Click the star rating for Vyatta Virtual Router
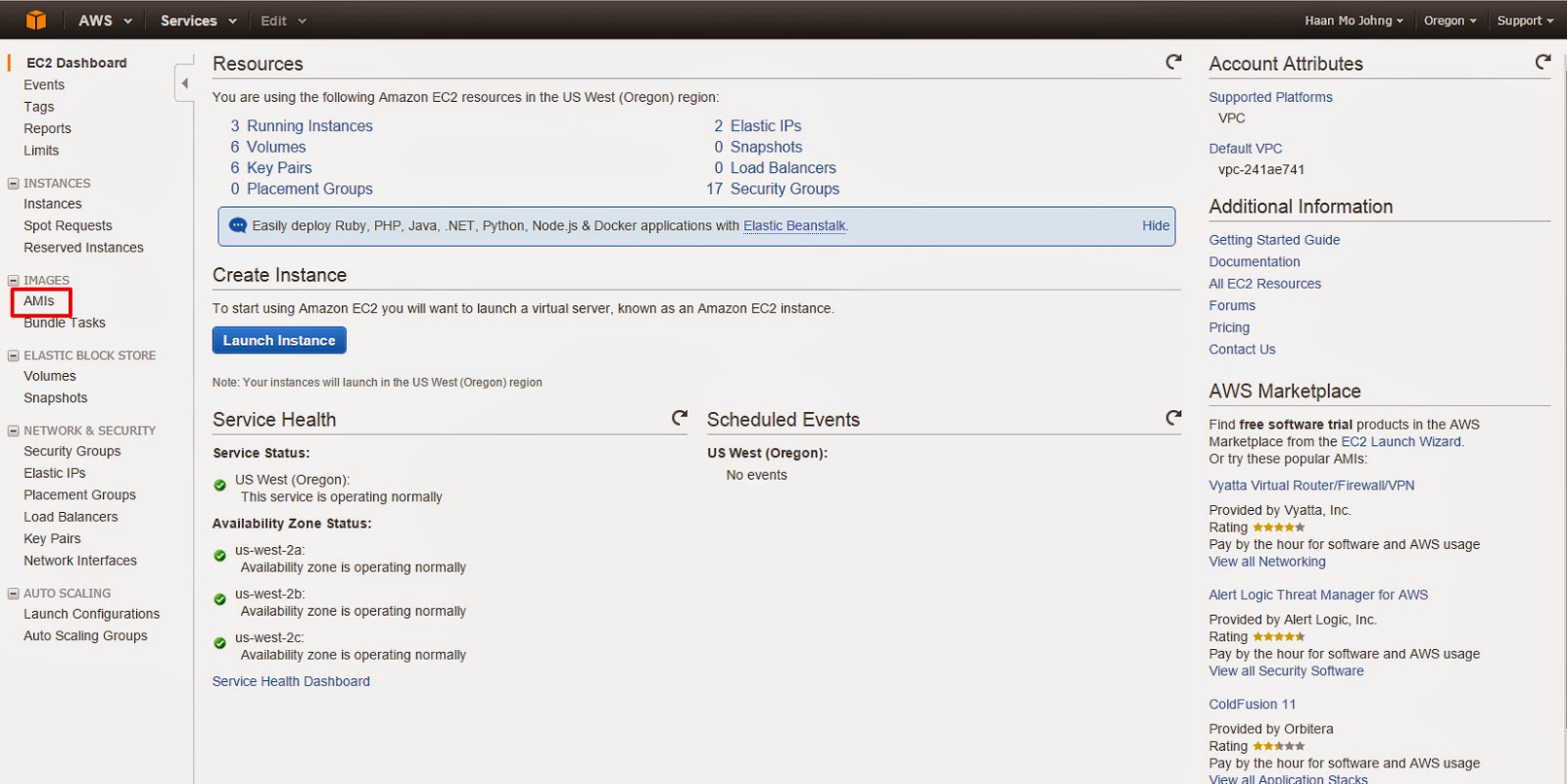 coord(1279,528)
